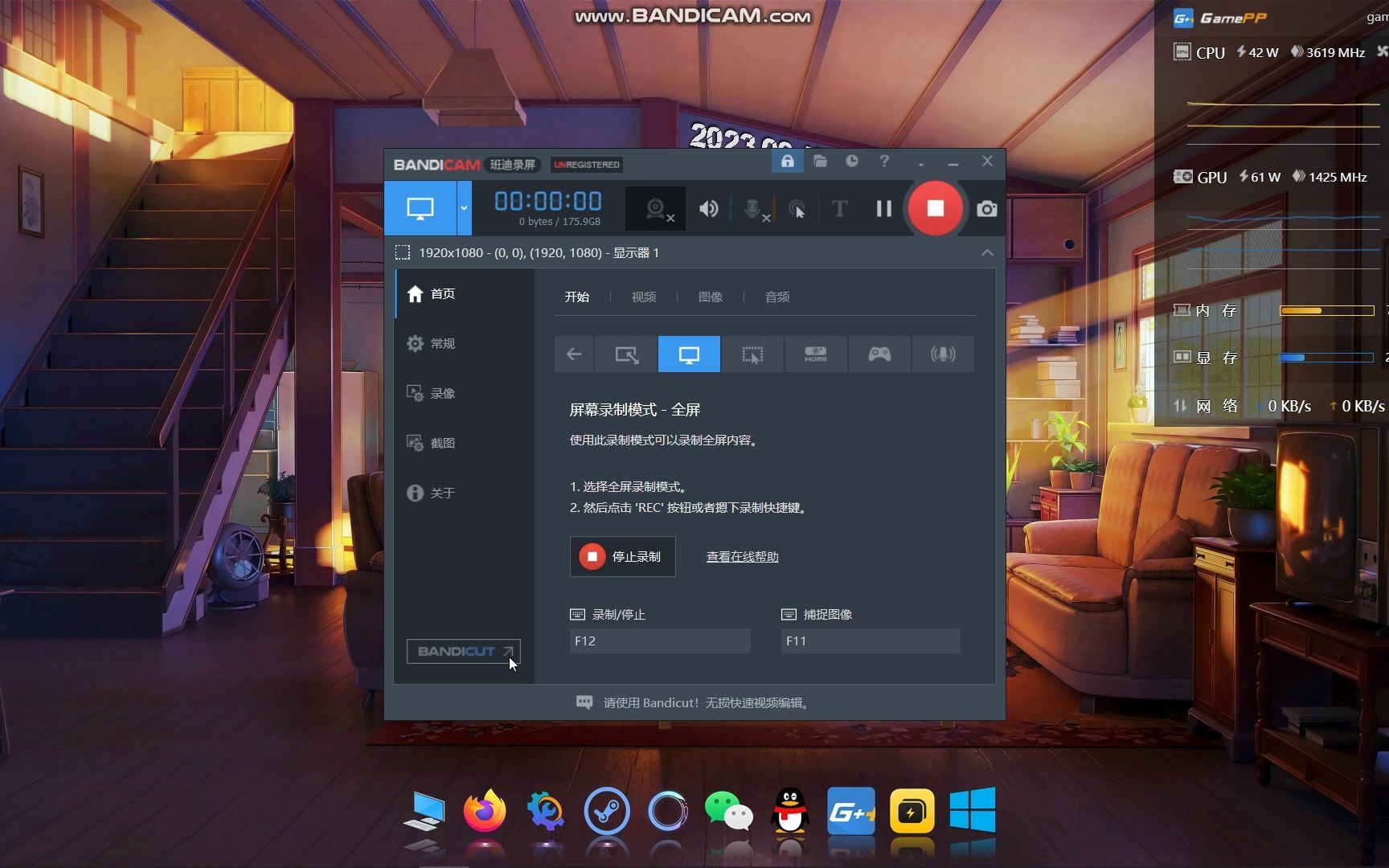This screenshot has height=868, width=1389.
Task: Click the UNREGISTERED badge
Action: pos(587,165)
